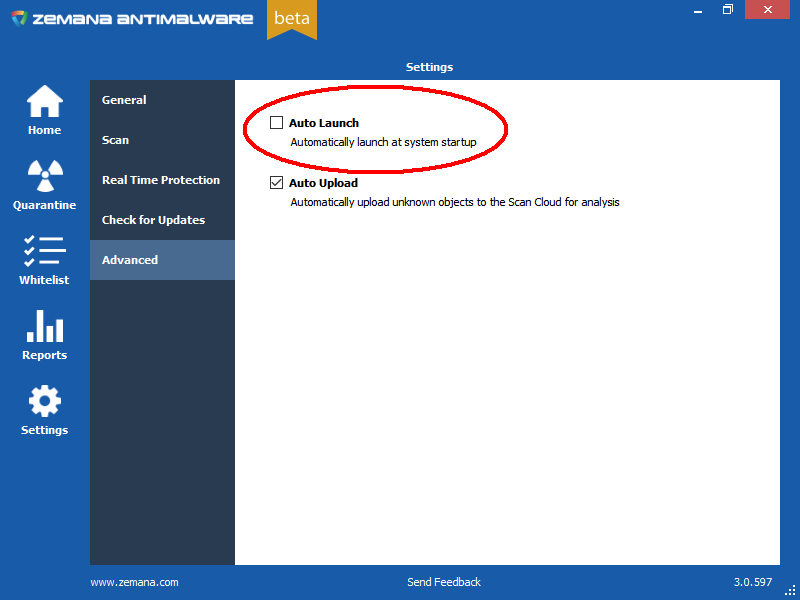The width and height of the screenshot is (800, 600).
Task: Open the Whitelist checklist icon
Action: 45,251
